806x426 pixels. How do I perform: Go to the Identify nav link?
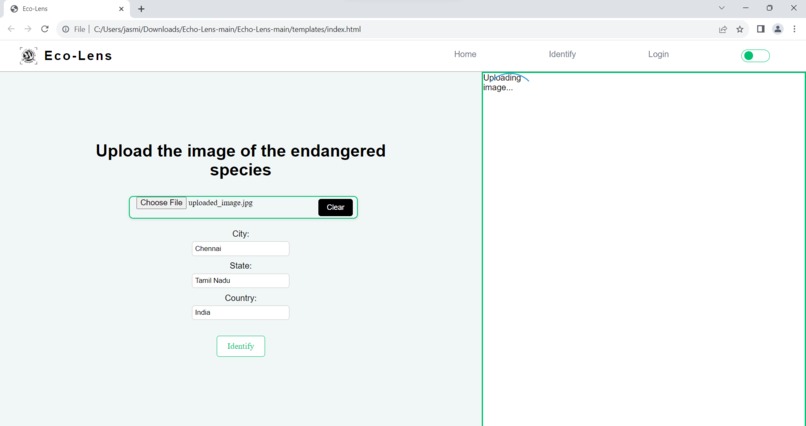click(562, 54)
